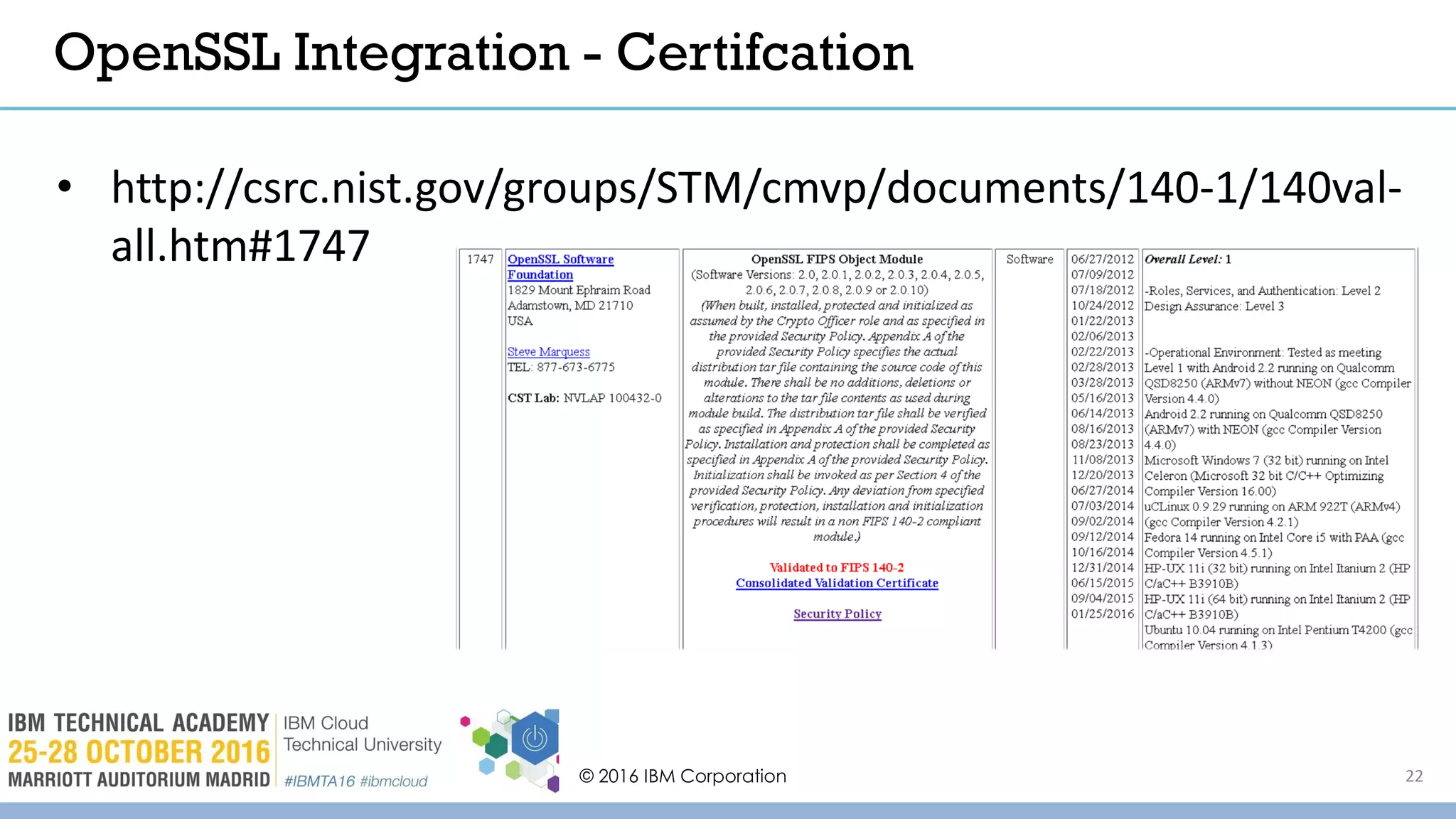
Task: Open the Consolidated Validation Certificate link
Action: point(837,583)
